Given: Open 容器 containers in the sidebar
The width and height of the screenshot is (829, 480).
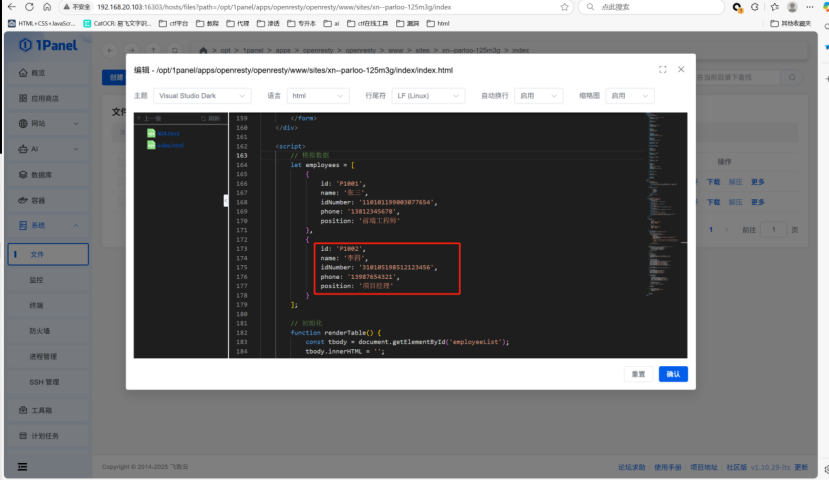Looking at the screenshot, I should (48, 200).
